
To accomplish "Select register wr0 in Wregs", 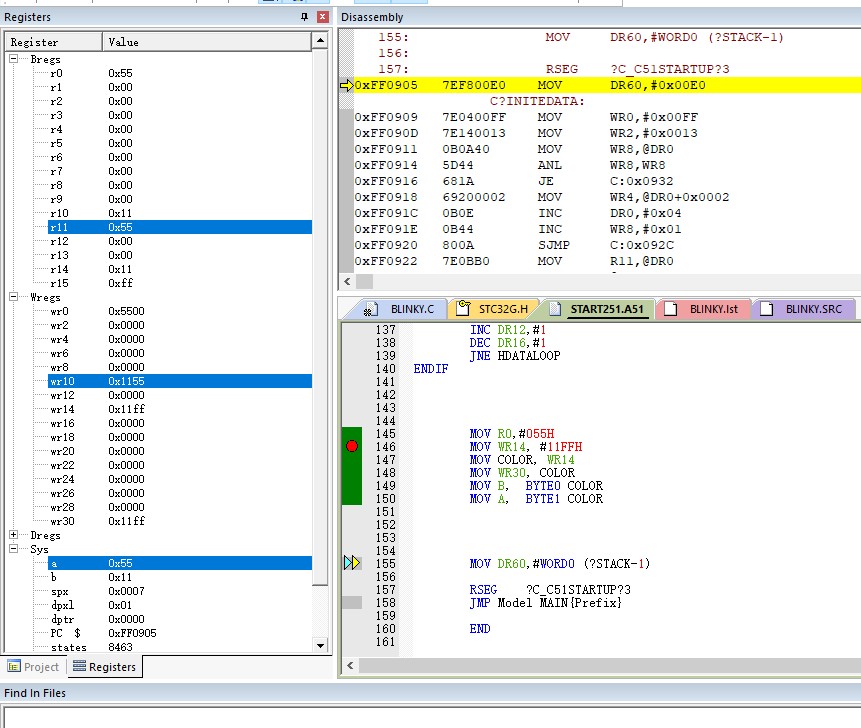I will [59, 311].
